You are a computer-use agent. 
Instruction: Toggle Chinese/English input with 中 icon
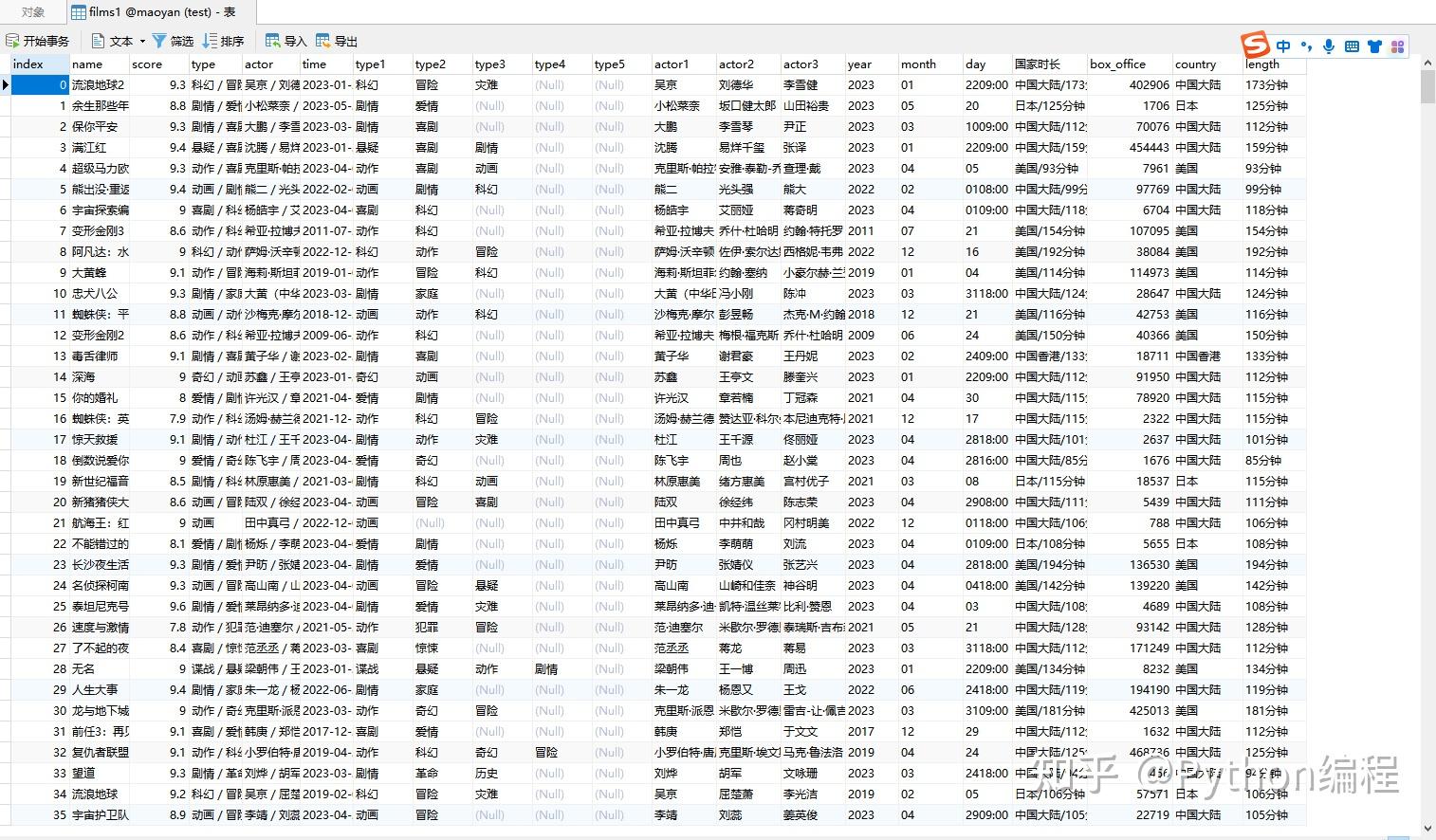pyautogui.click(x=1283, y=46)
